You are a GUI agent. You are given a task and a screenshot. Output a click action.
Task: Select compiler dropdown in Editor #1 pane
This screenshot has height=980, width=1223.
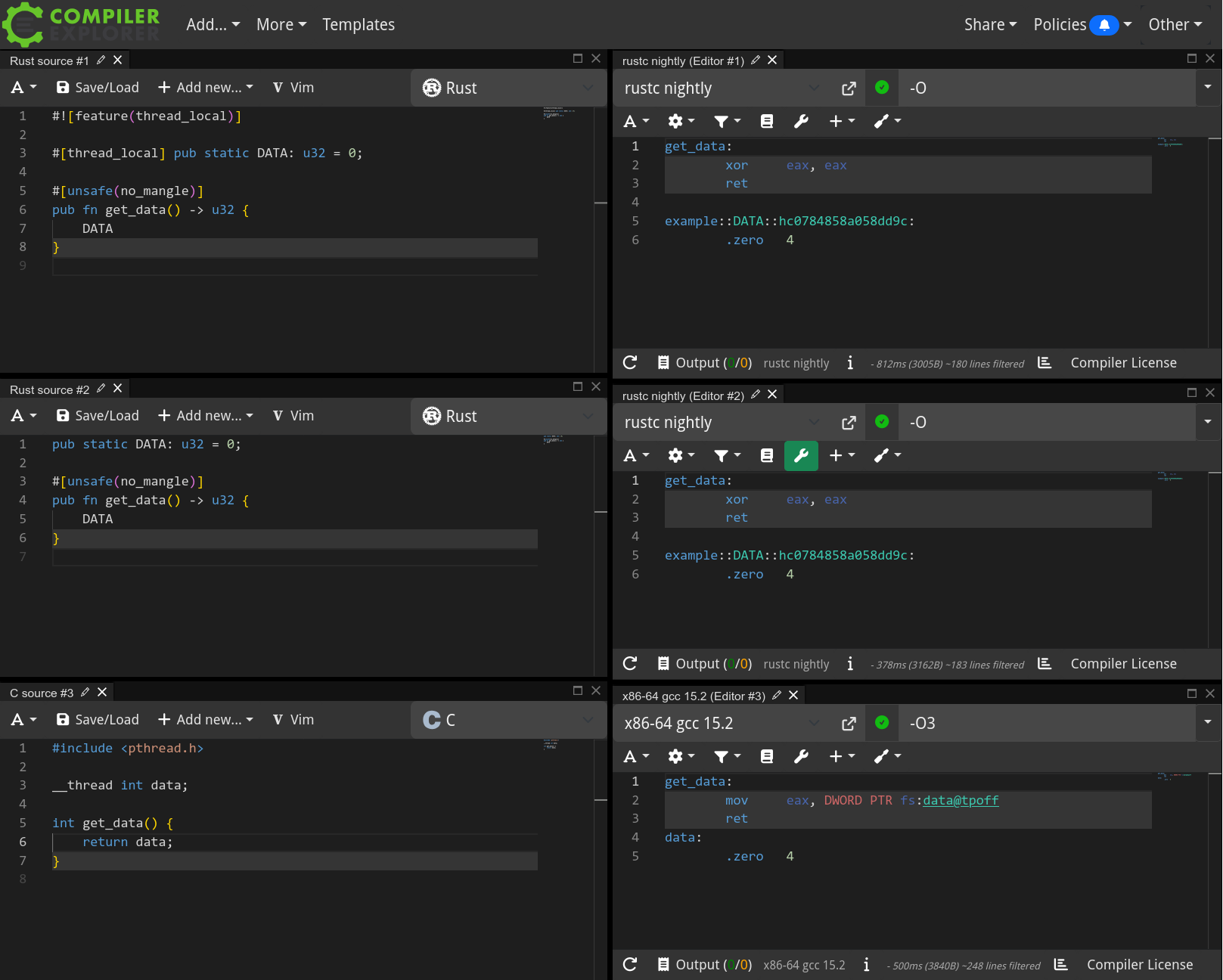pos(722,88)
